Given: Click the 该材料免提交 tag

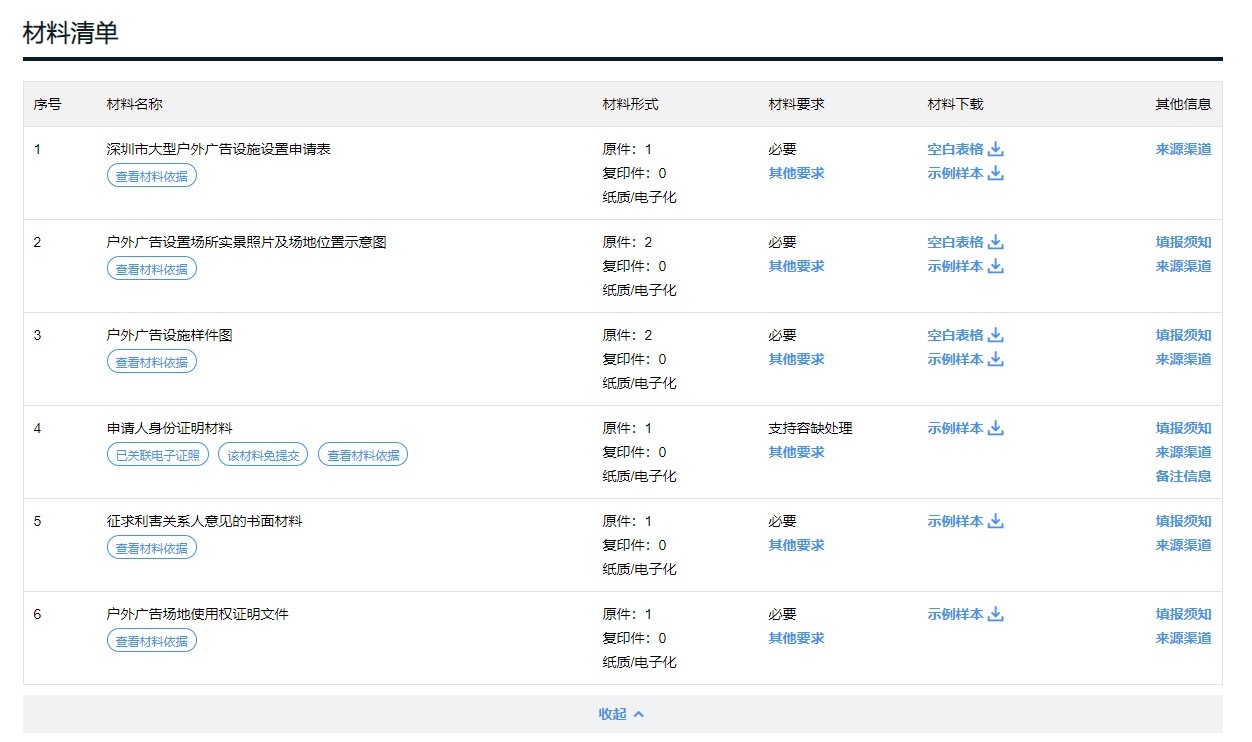Looking at the screenshot, I should pyautogui.click(x=262, y=453).
